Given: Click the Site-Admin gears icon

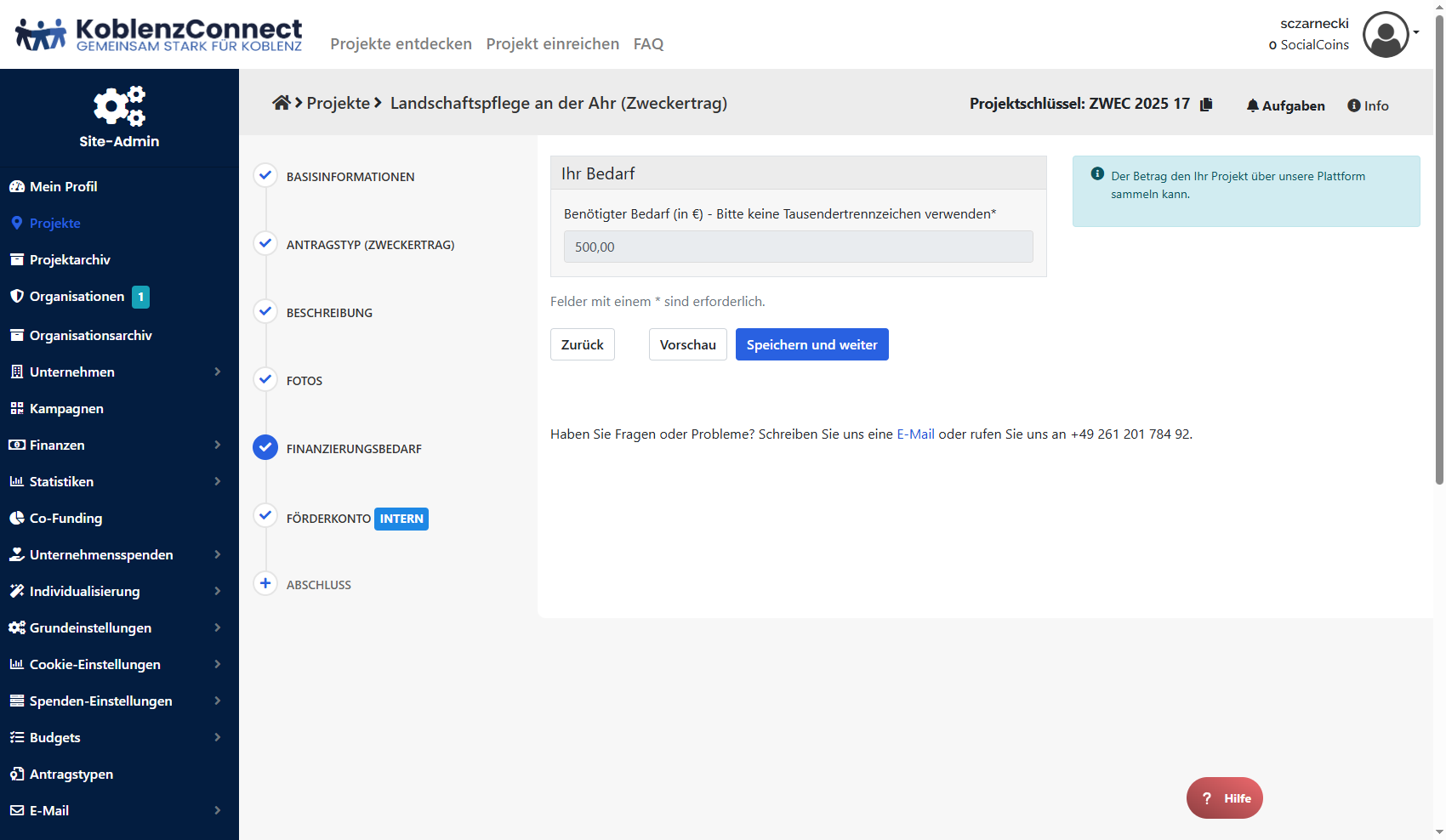Looking at the screenshot, I should pyautogui.click(x=119, y=106).
